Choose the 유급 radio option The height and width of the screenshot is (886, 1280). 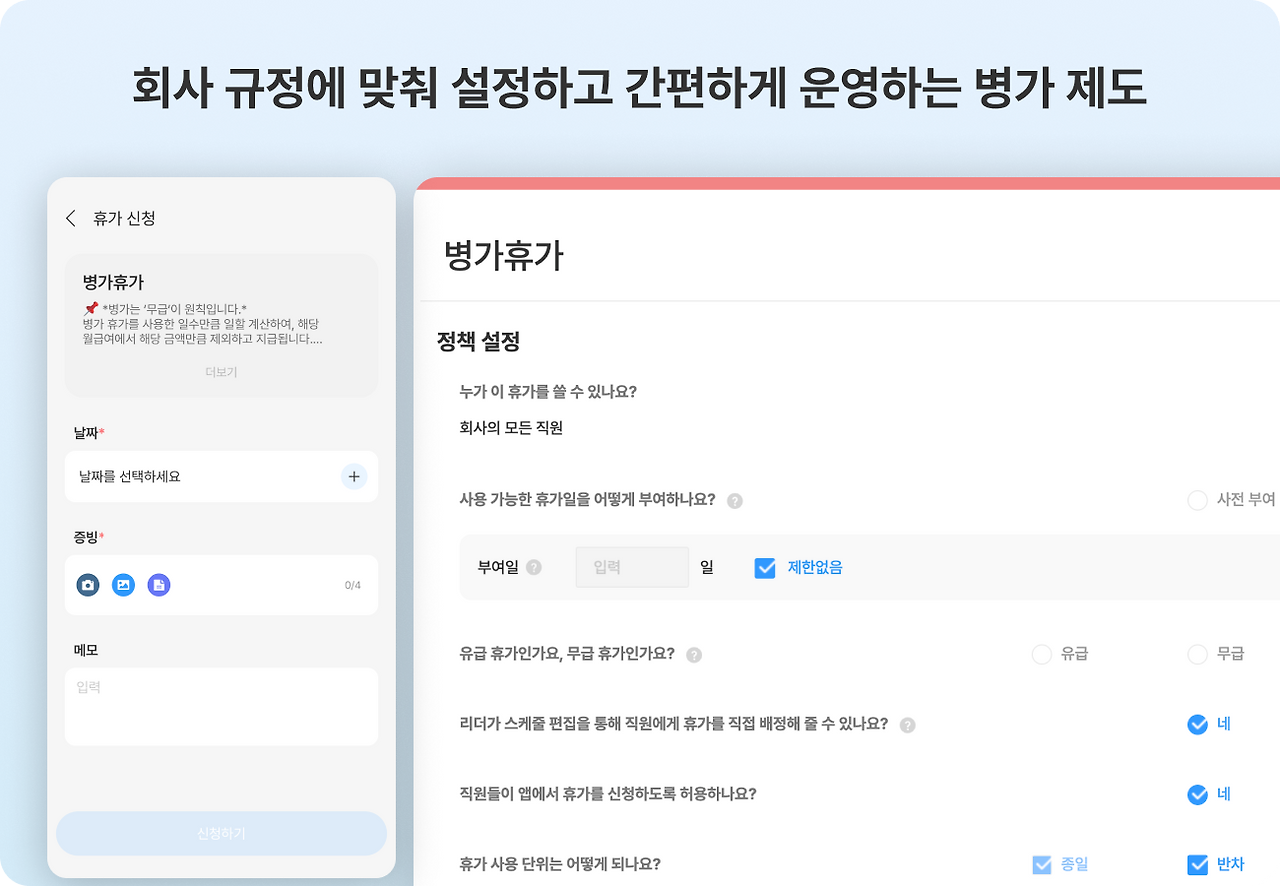click(1040, 654)
